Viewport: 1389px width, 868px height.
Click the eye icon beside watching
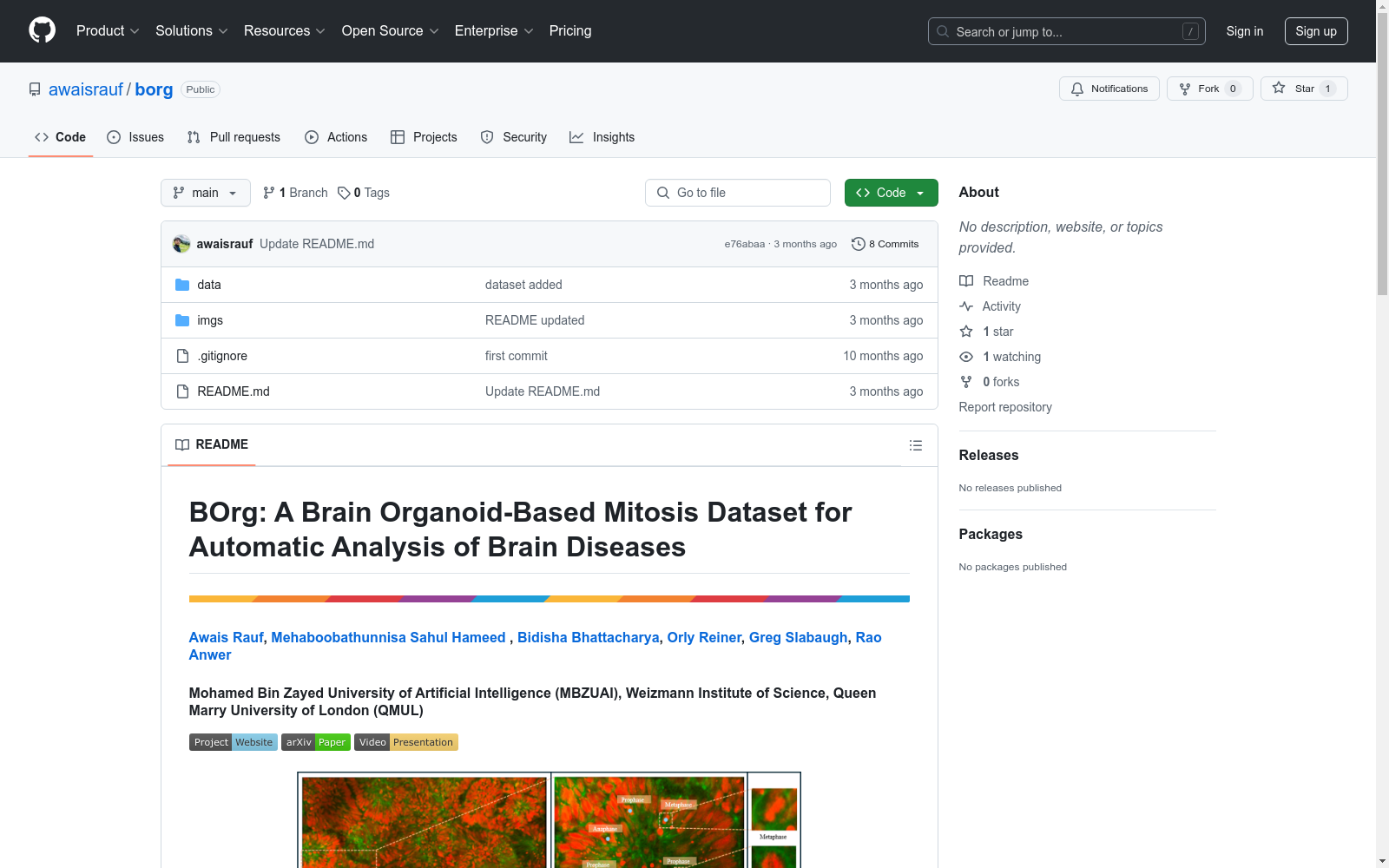tap(966, 357)
